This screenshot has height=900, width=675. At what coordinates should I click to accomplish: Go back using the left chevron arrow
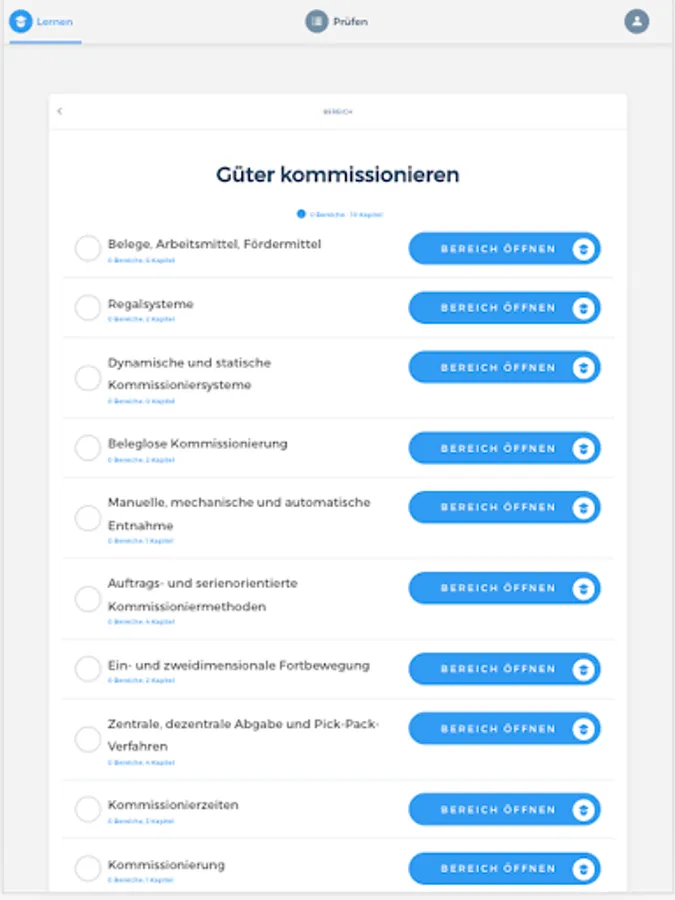tap(60, 111)
